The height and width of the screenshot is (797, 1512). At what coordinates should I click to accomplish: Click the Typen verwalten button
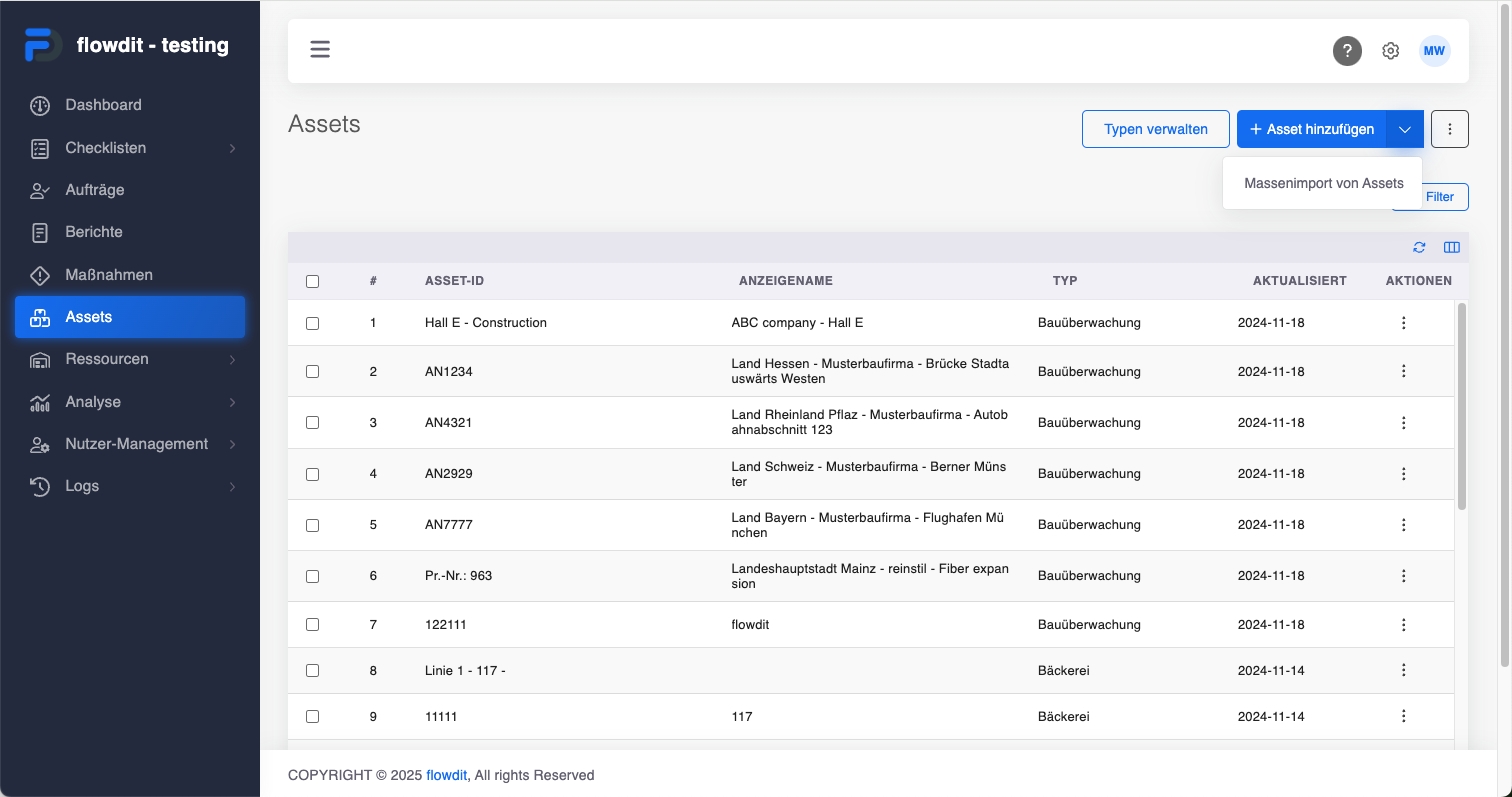click(x=1155, y=129)
